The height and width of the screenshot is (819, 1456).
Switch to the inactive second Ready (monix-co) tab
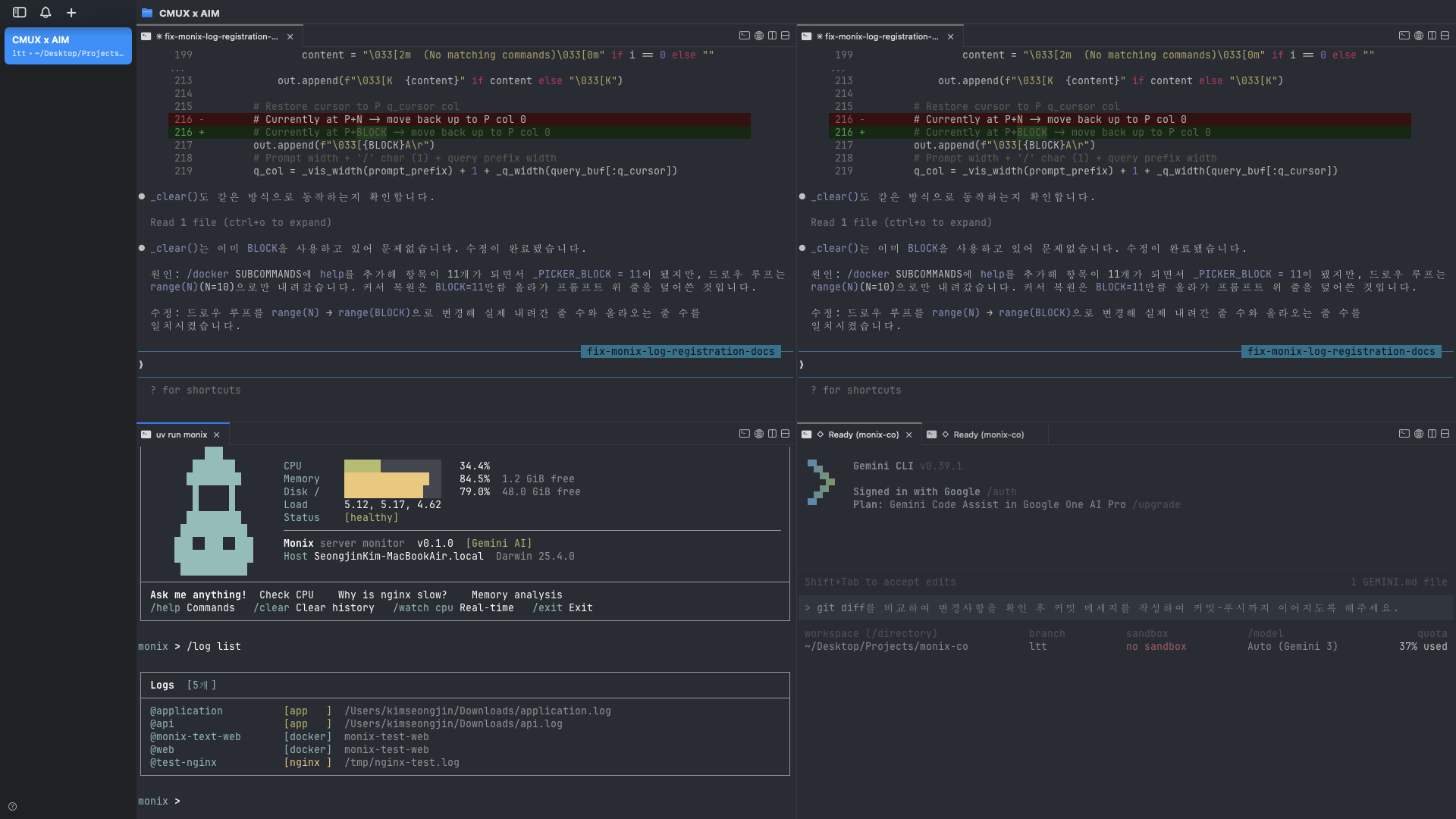[984, 435]
